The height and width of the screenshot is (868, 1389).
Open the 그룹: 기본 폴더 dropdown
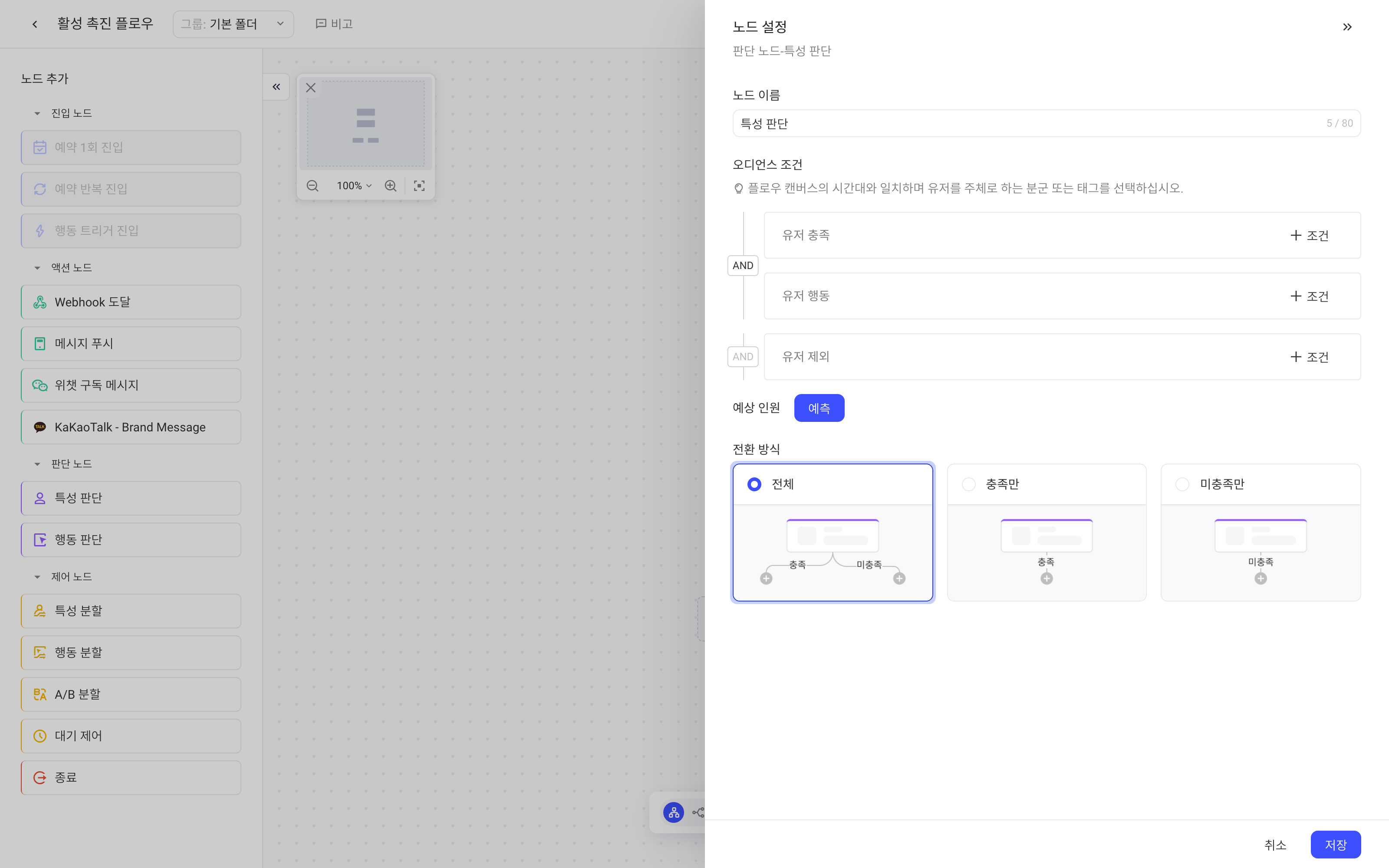233,24
